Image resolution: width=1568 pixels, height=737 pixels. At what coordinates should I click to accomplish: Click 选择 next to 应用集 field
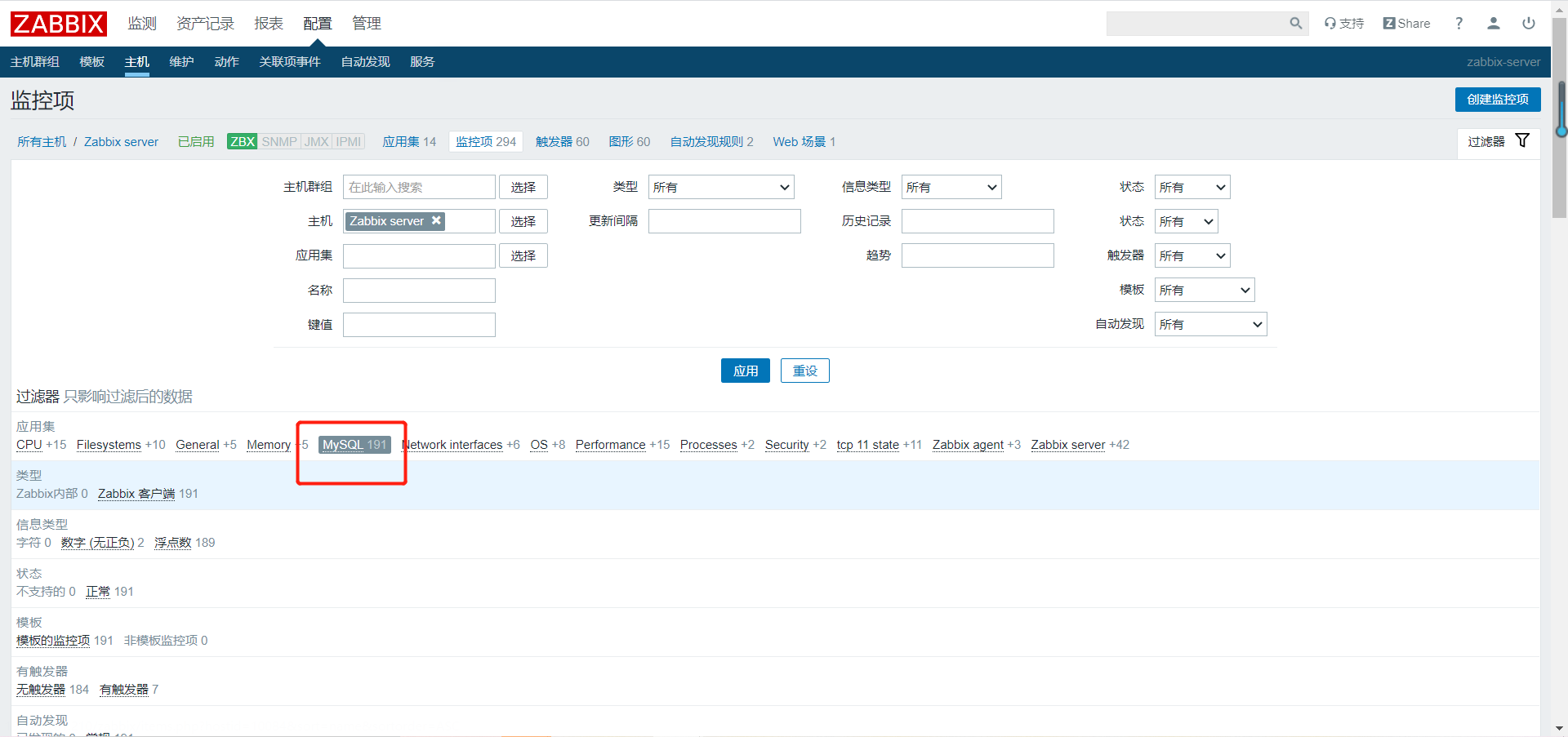coord(523,255)
